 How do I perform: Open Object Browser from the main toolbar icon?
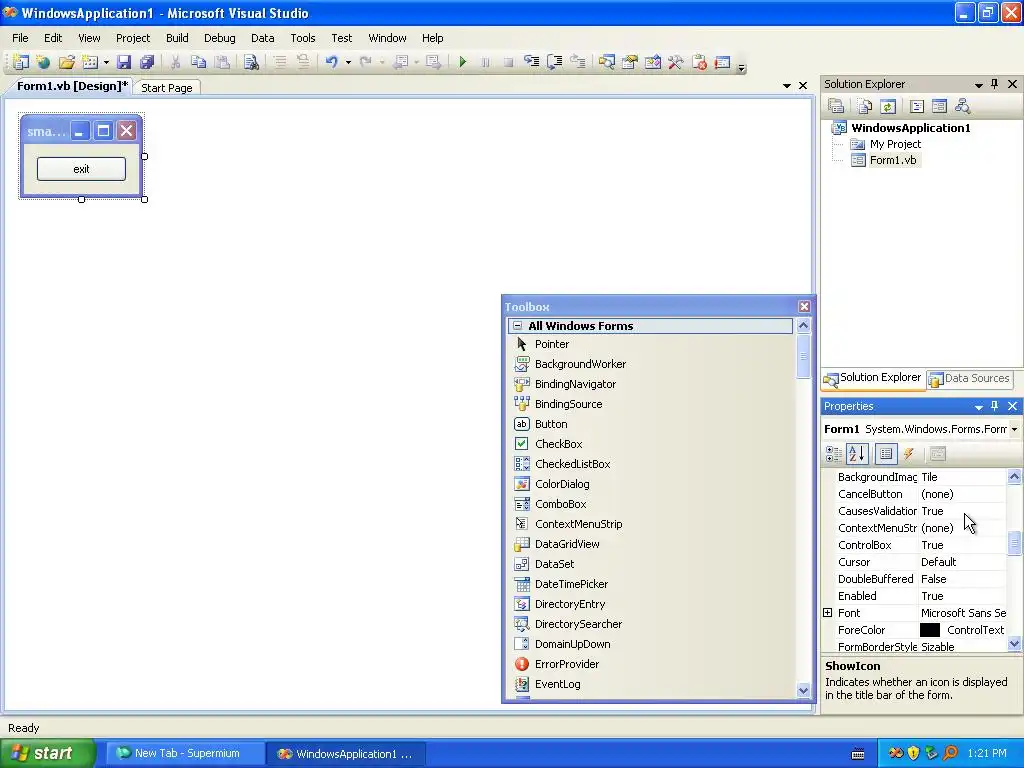(x=652, y=62)
